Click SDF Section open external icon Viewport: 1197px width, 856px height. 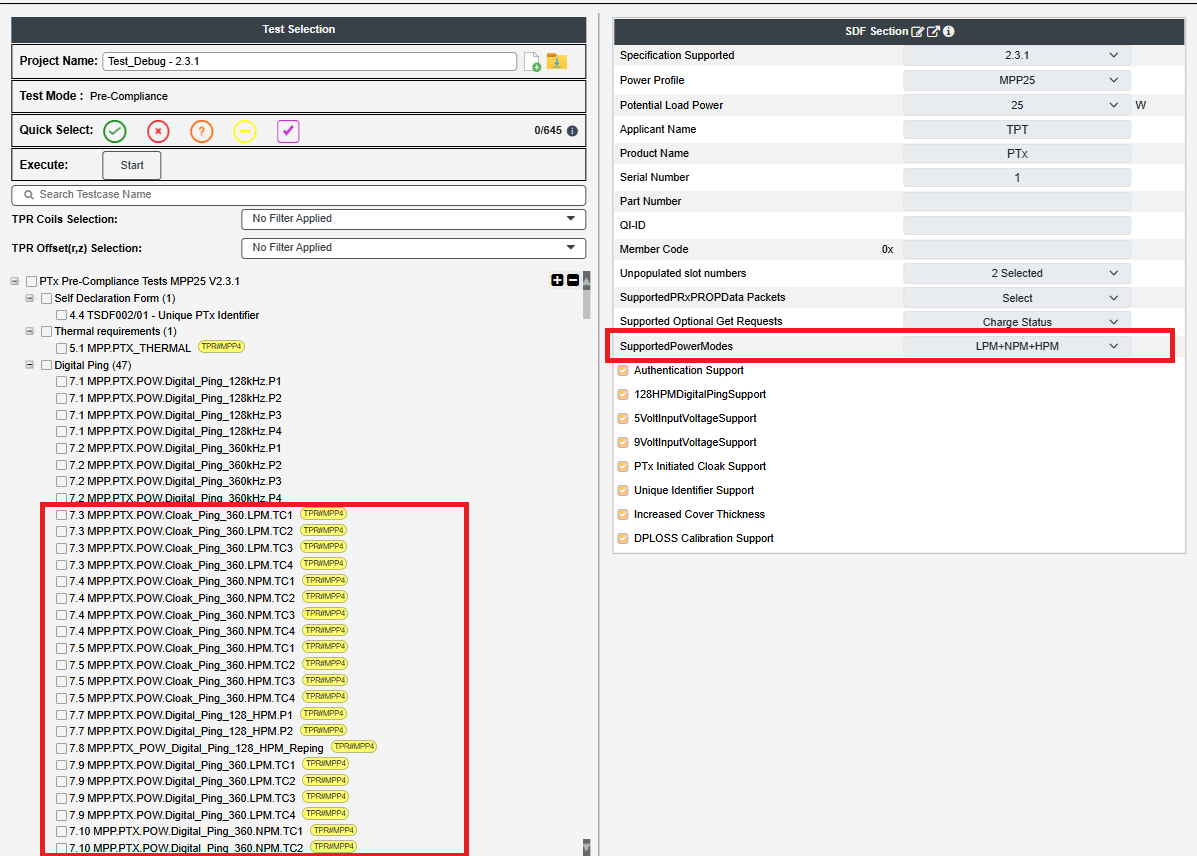coord(933,31)
